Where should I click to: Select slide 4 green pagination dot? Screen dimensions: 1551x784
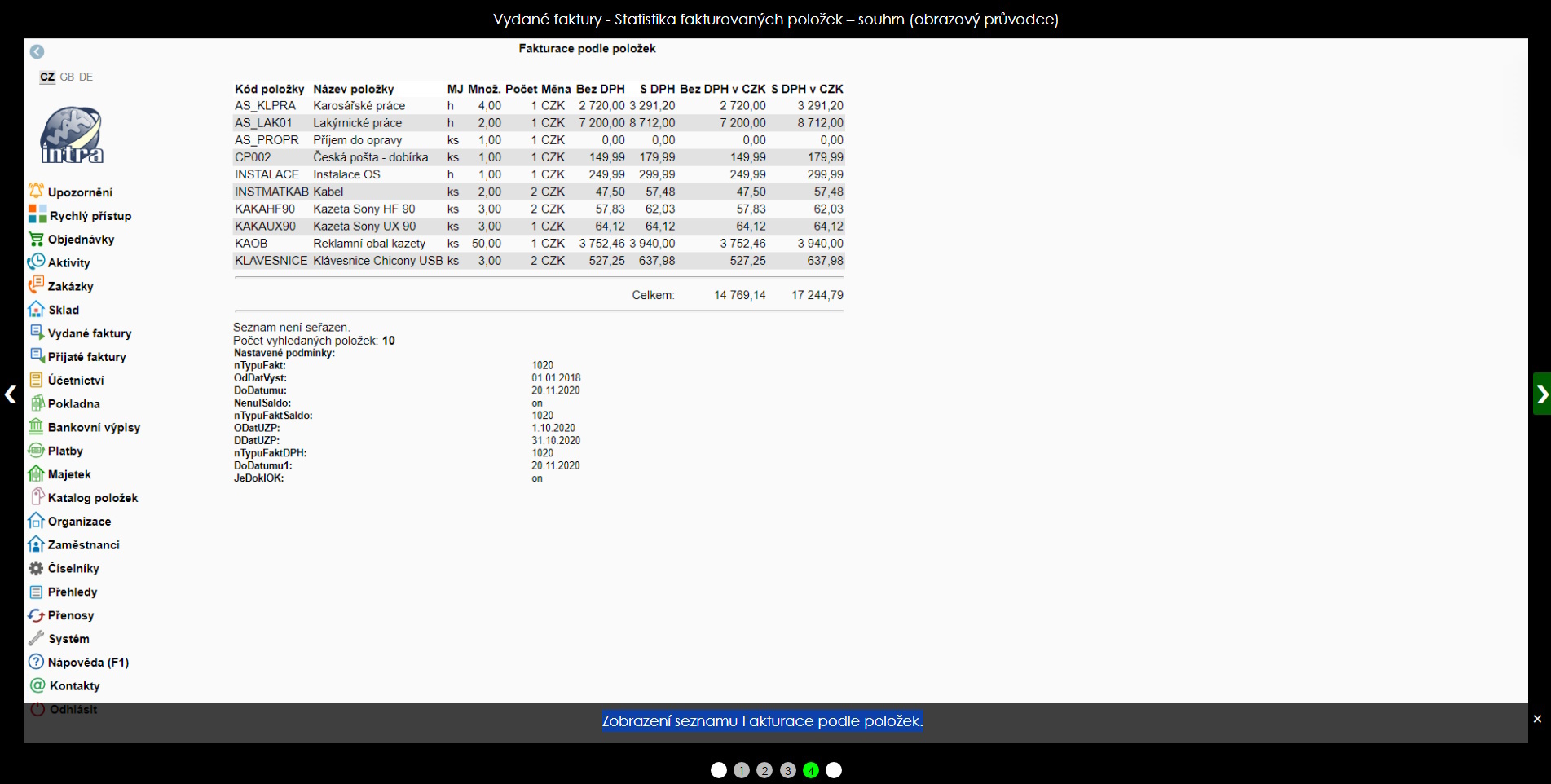click(810, 770)
